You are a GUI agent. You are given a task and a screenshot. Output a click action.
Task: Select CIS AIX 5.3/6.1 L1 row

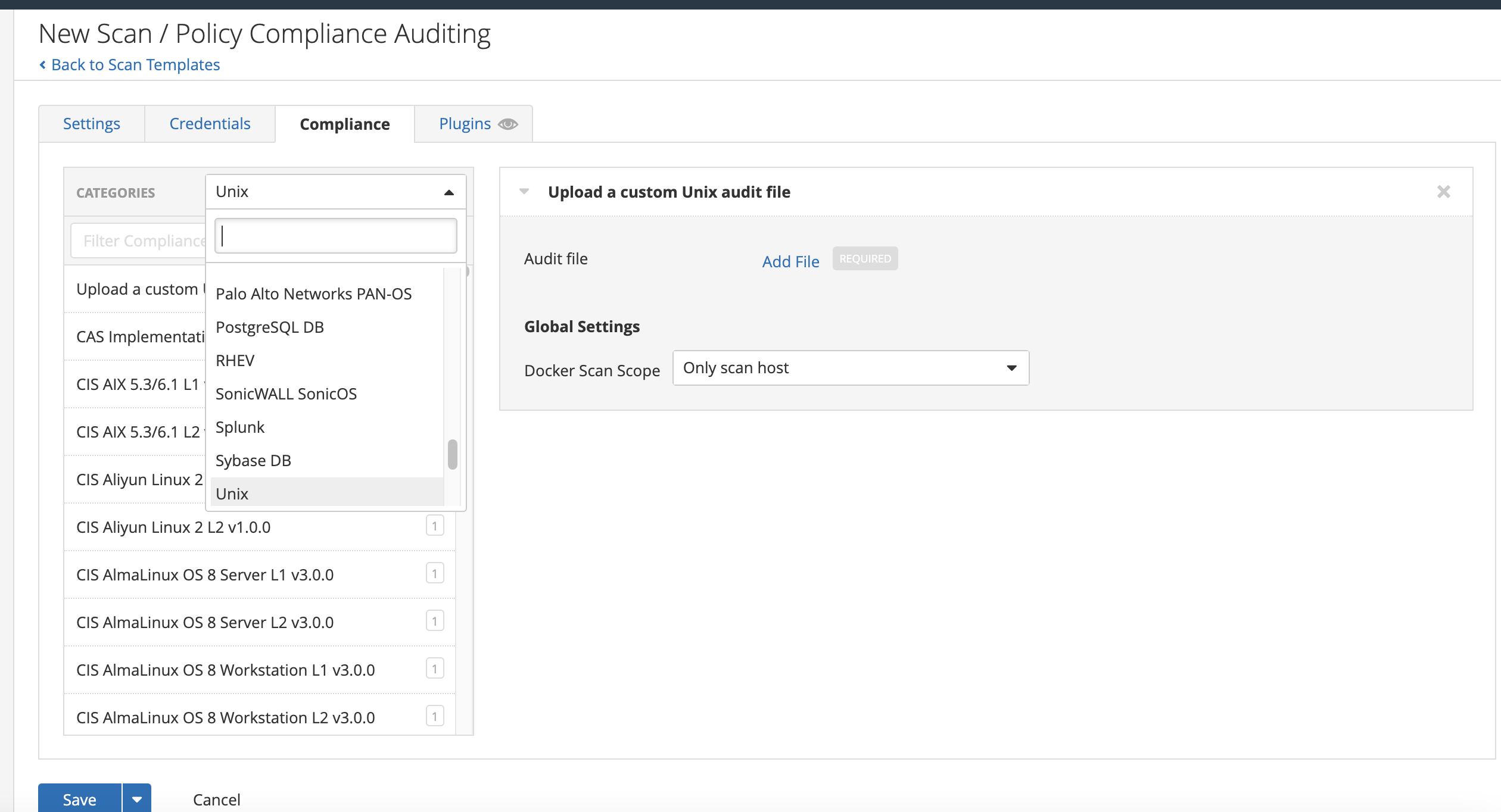pyautogui.click(x=135, y=384)
